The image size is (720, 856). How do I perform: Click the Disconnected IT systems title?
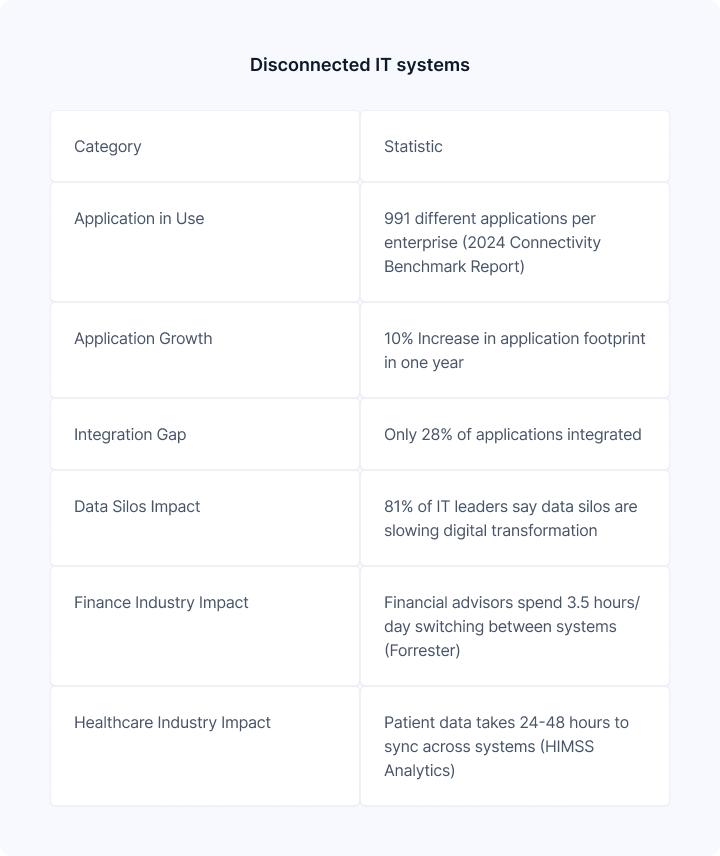[360, 65]
